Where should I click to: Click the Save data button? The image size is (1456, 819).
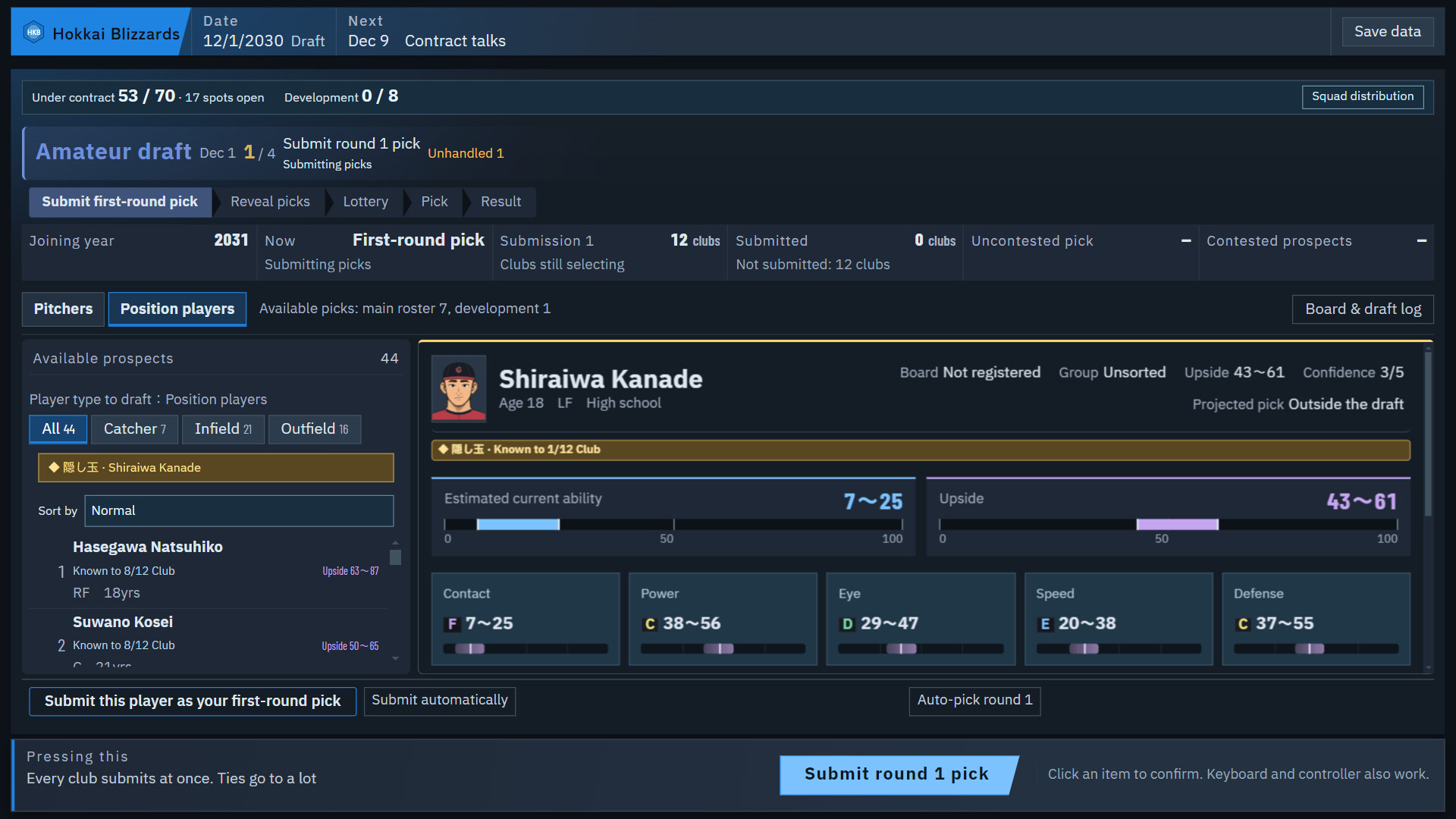pyautogui.click(x=1388, y=32)
